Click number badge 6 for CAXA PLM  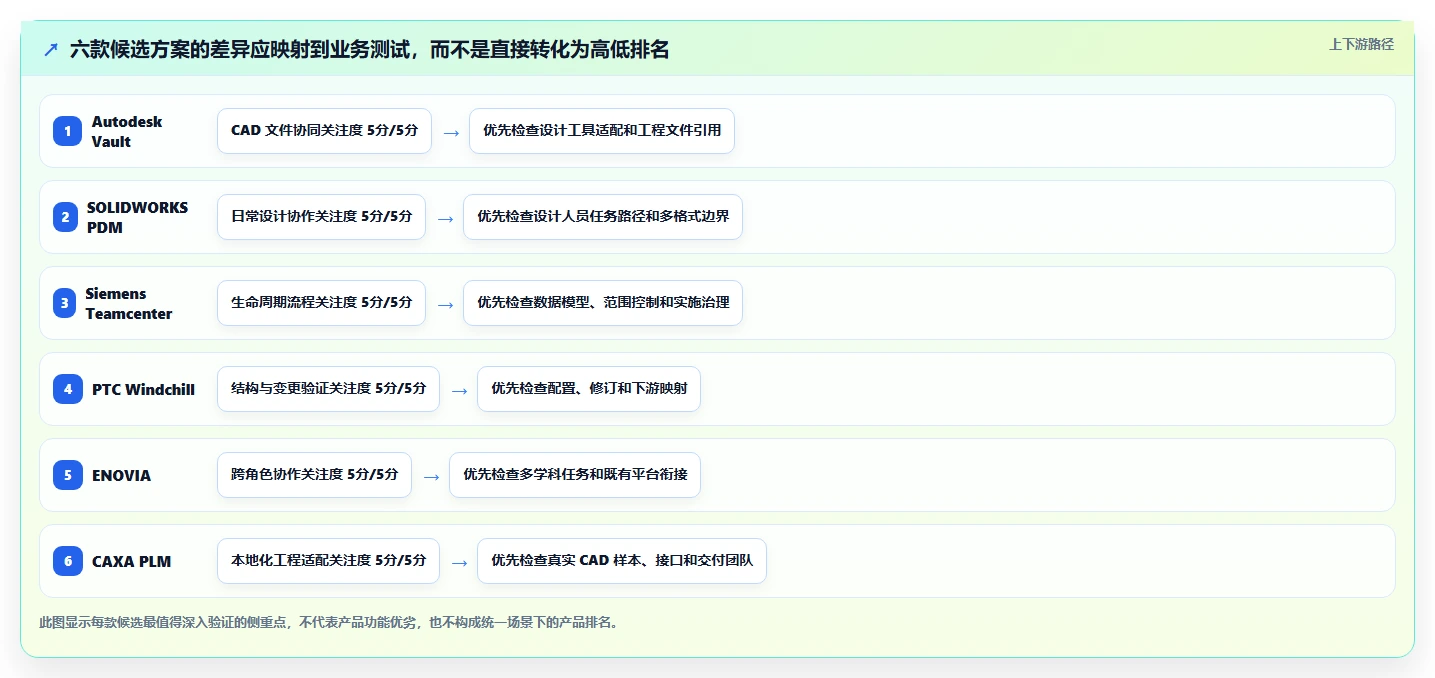[68, 561]
